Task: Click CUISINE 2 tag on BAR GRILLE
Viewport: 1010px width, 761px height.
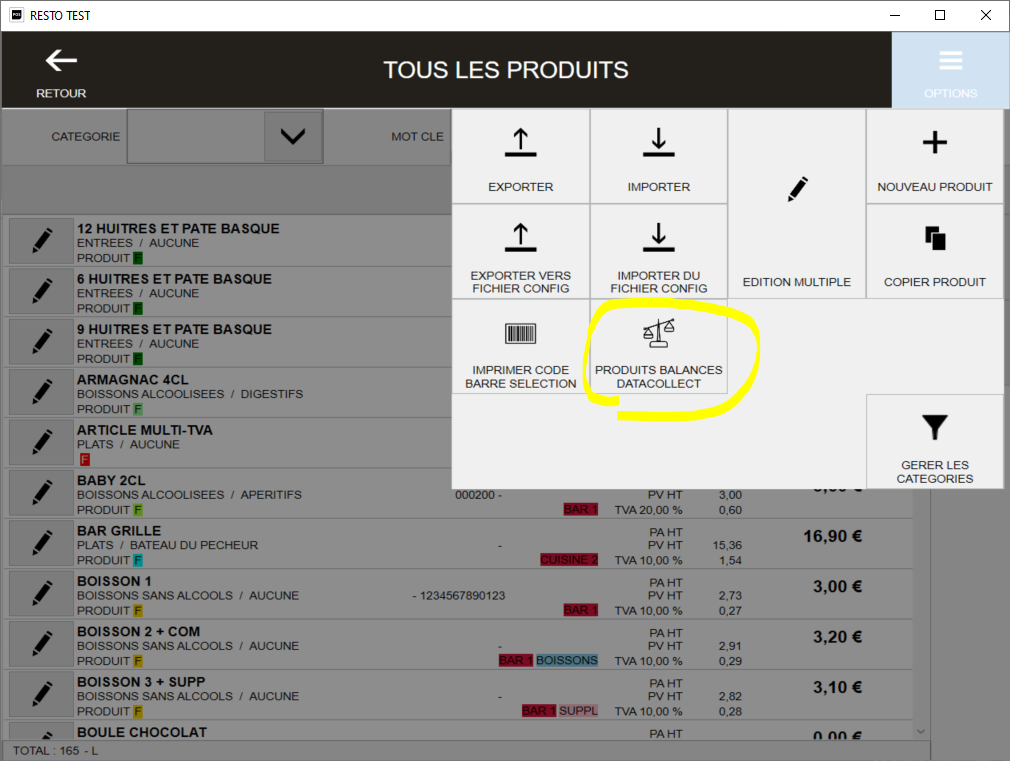Action: pyautogui.click(x=569, y=560)
